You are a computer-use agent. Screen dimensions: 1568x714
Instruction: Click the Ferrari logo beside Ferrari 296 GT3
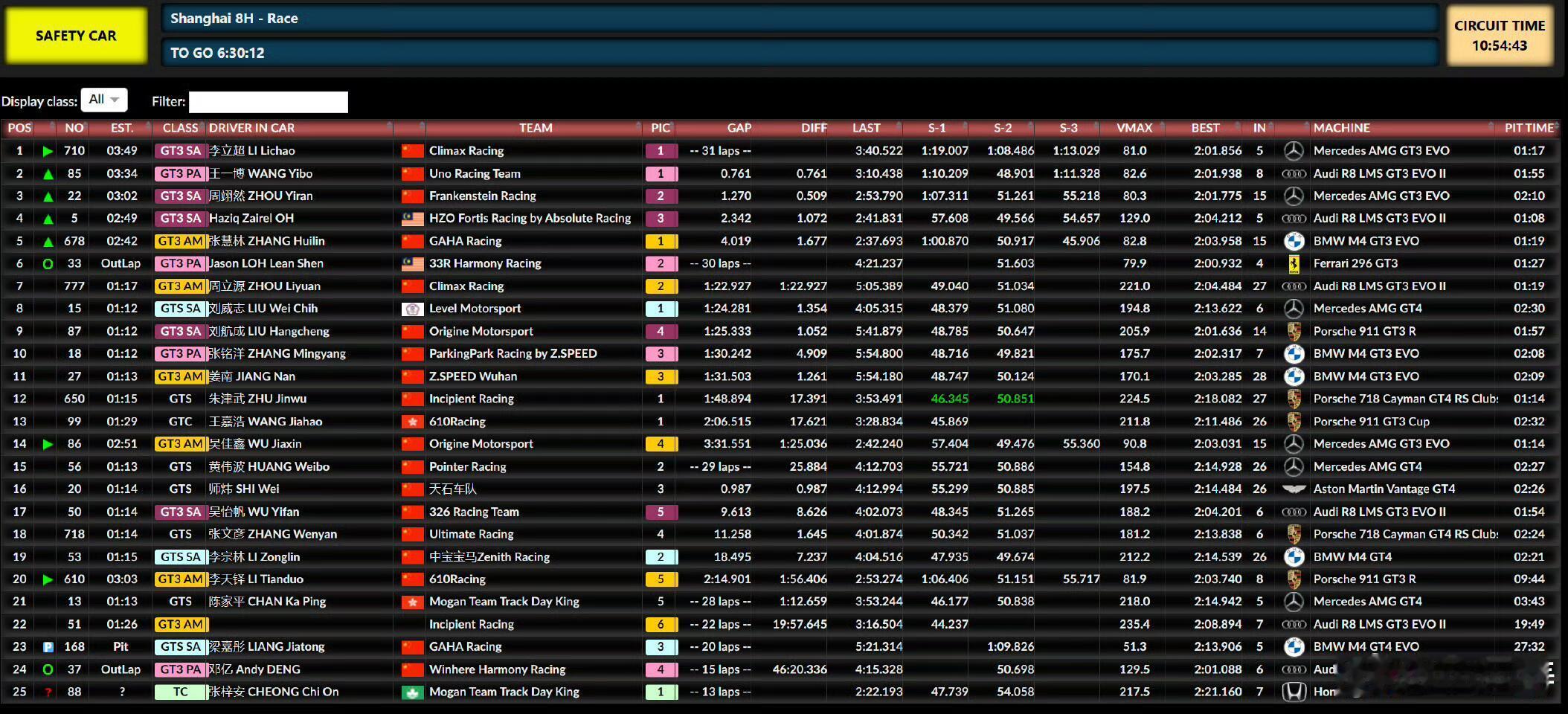pyautogui.click(x=1294, y=264)
